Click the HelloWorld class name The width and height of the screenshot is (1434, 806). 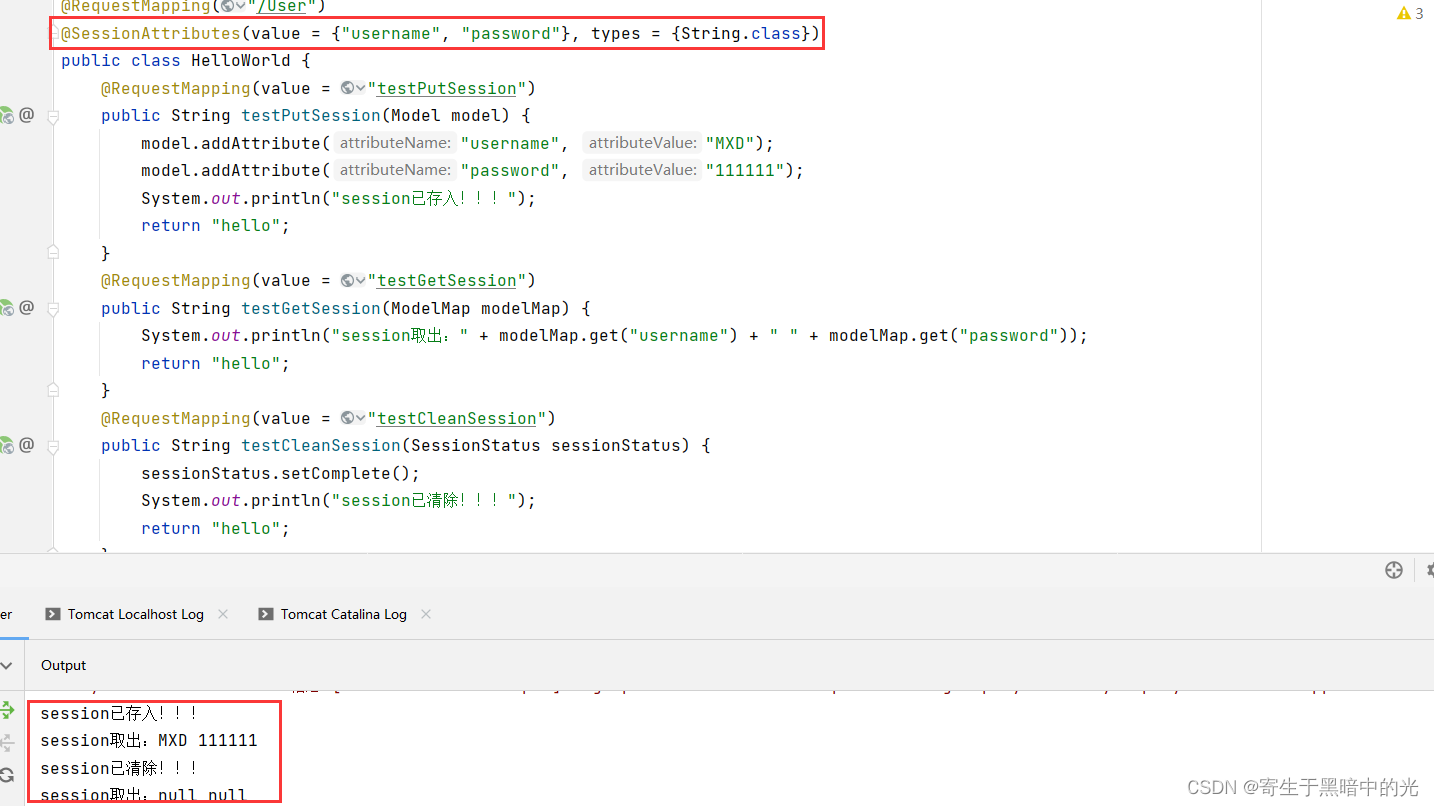pyautogui.click(x=241, y=60)
